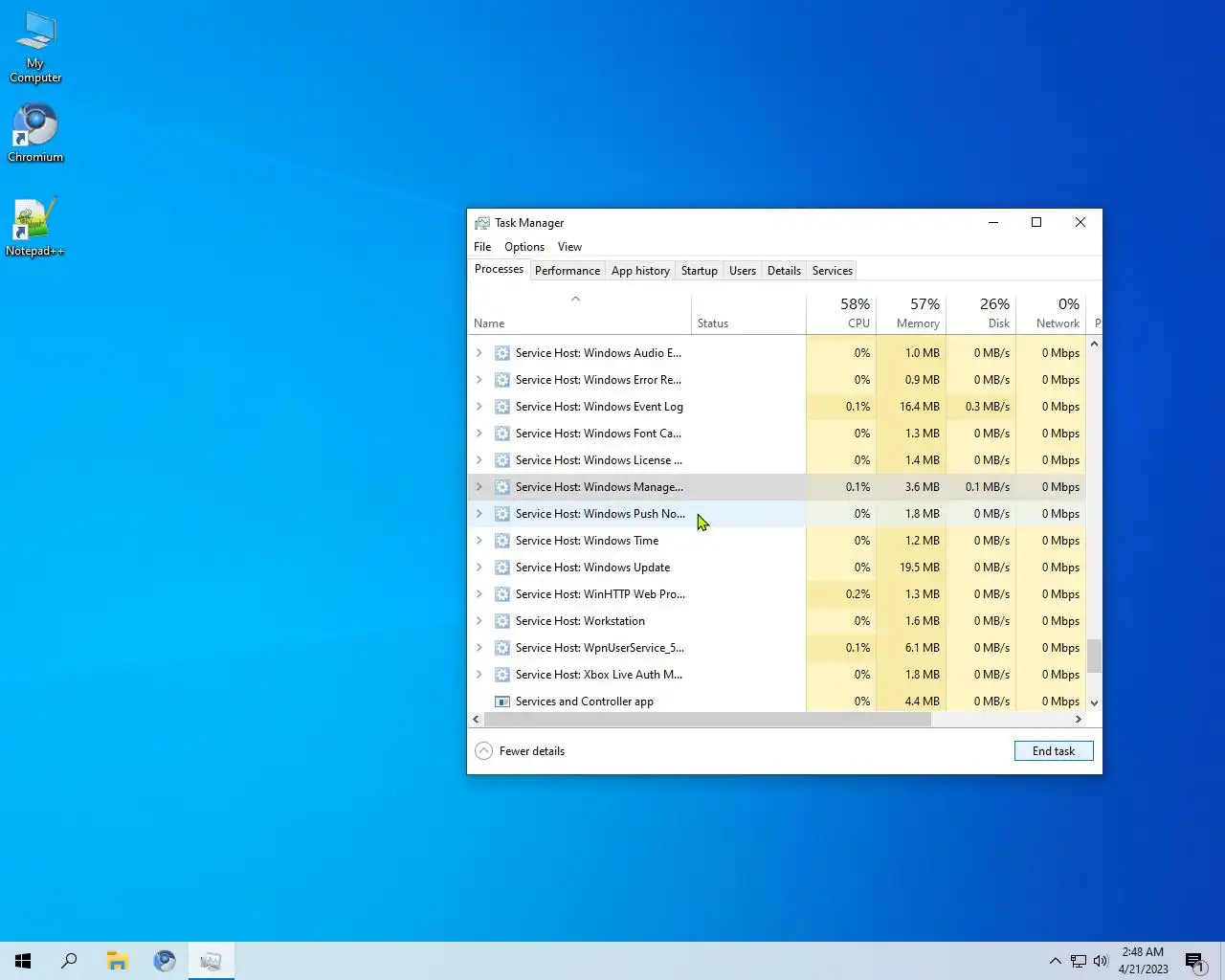The image size is (1225, 980).
Task: Open the clock showing 2:48 AM
Action: pos(1143,961)
